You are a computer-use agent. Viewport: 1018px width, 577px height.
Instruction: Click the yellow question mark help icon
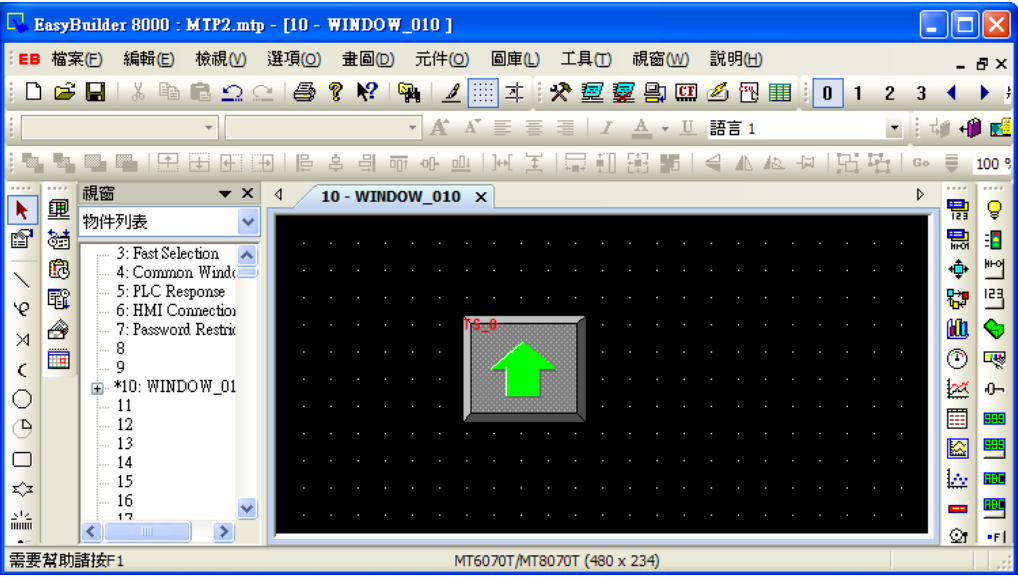tap(335, 92)
